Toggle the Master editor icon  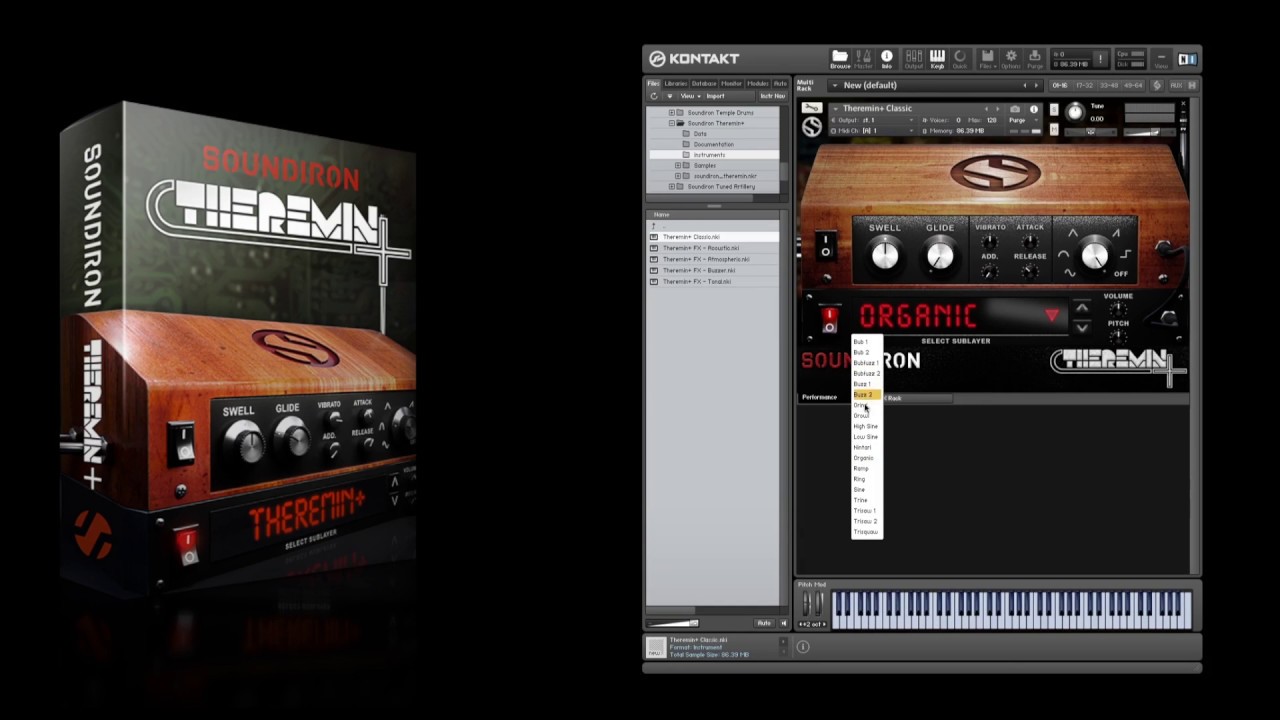click(863, 59)
